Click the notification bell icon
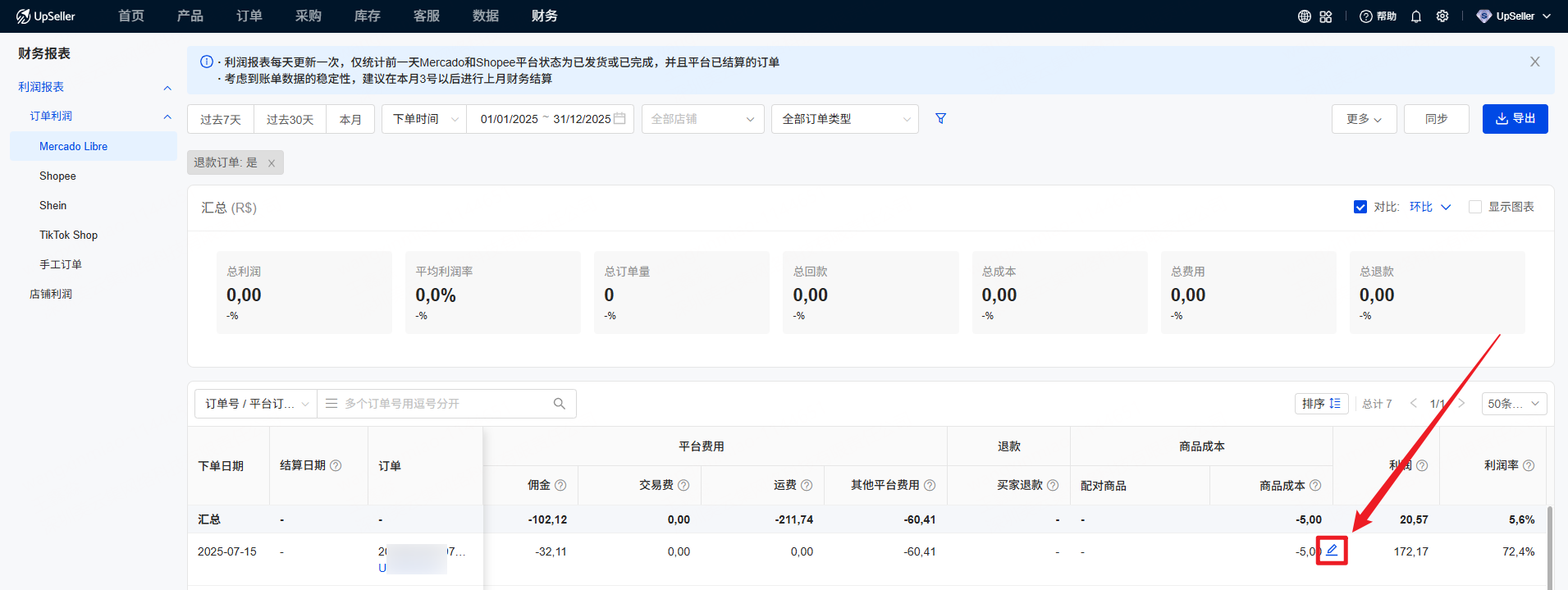This screenshot has height=590, width=1568. point(1415,16)
